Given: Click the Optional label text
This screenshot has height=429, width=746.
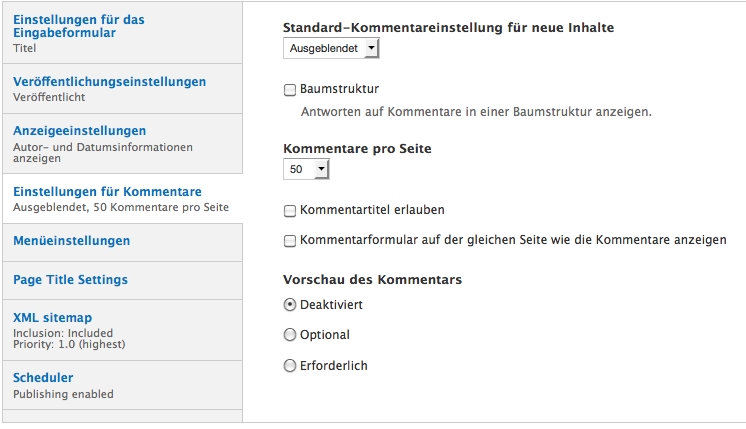Looking at the screenshot, I should click(x=325, y=335).
